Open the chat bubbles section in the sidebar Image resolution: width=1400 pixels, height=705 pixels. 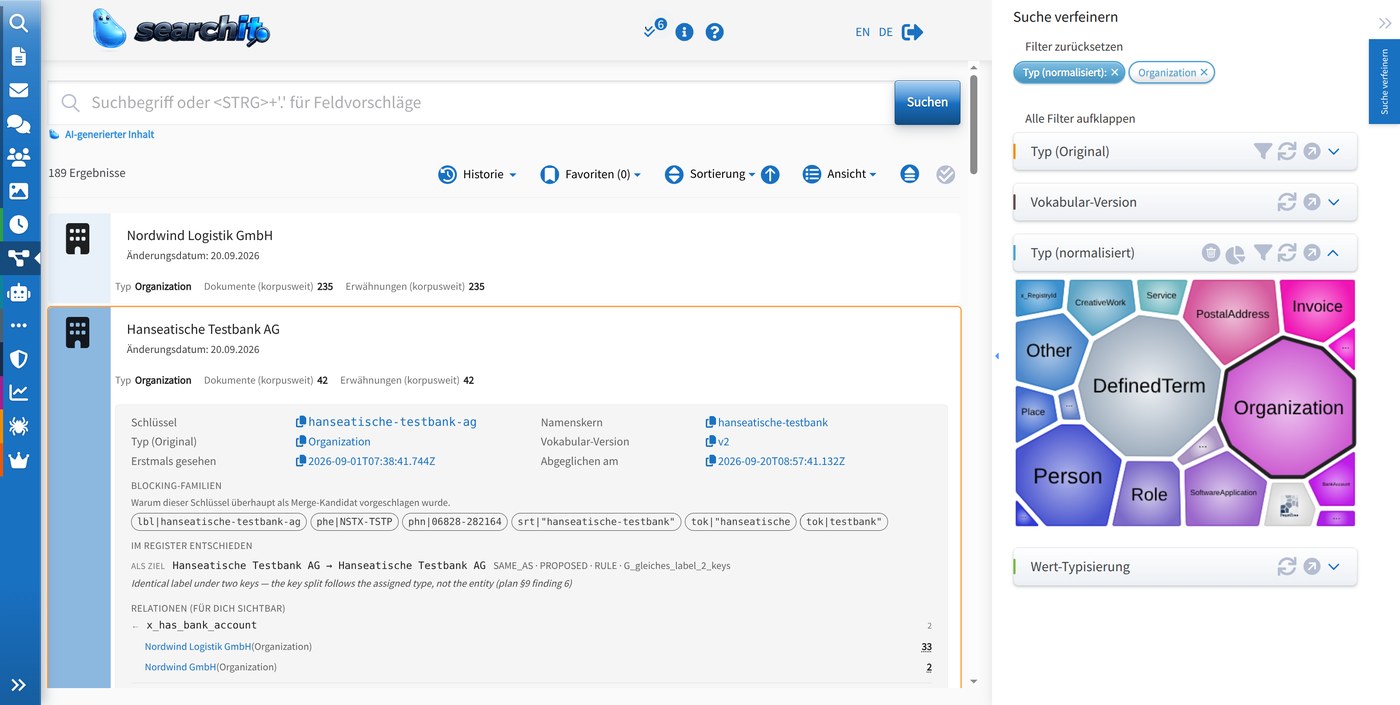tap(18, 124)
